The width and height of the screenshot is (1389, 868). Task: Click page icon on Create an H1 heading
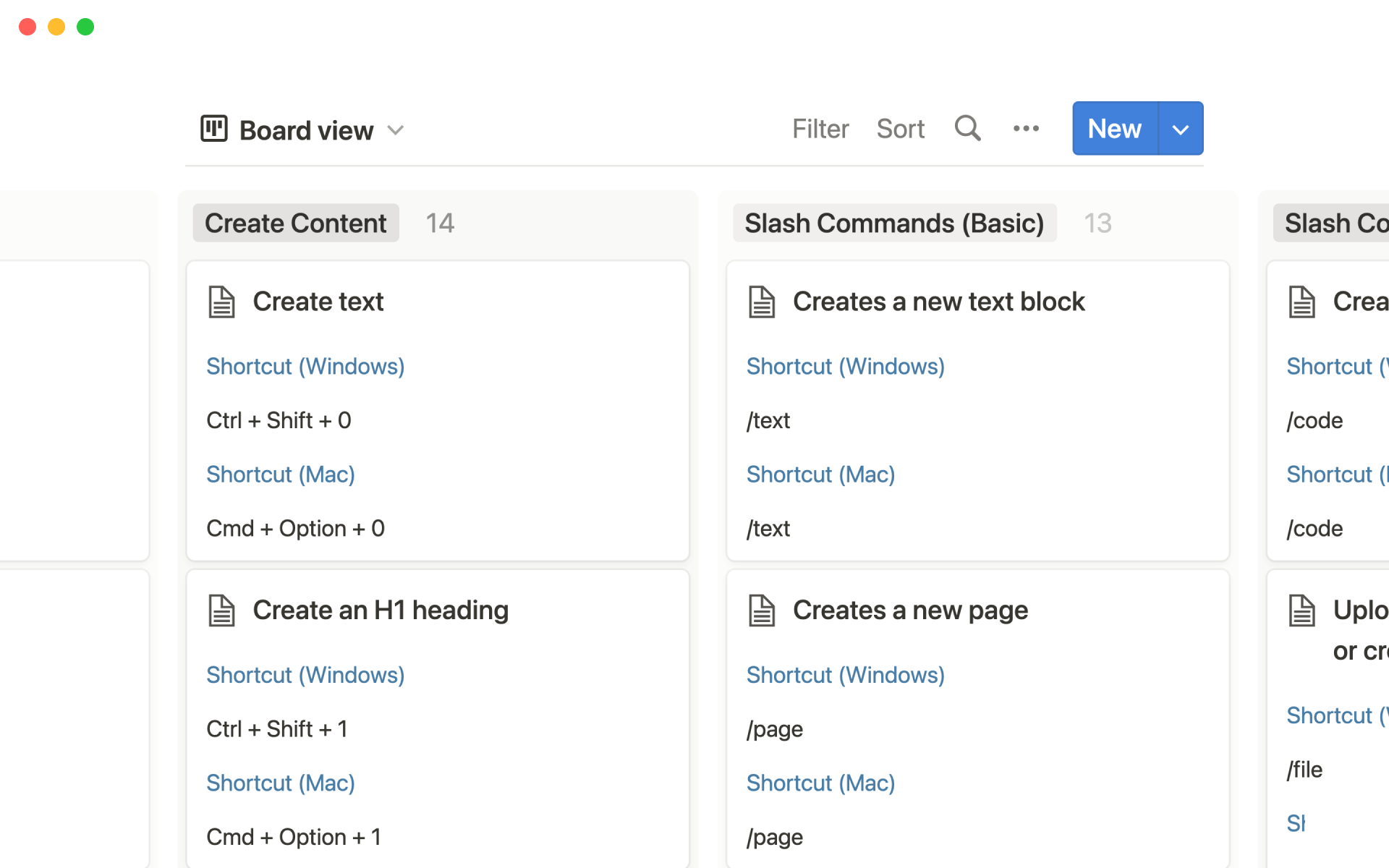coord(221,610)
